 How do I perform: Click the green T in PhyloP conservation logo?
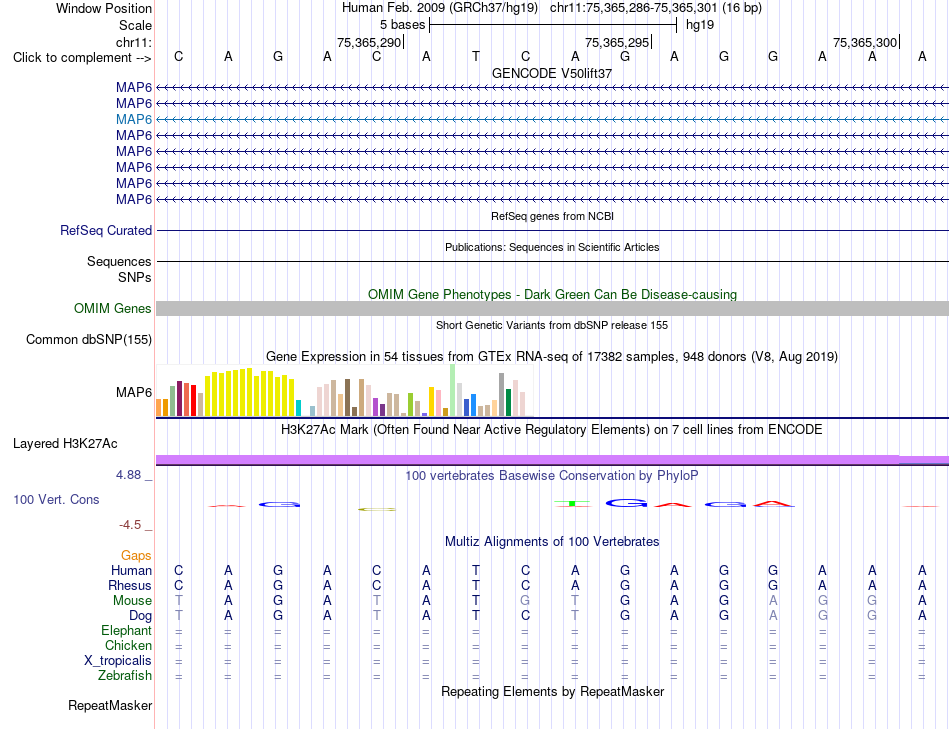click(x=572, y=503)
